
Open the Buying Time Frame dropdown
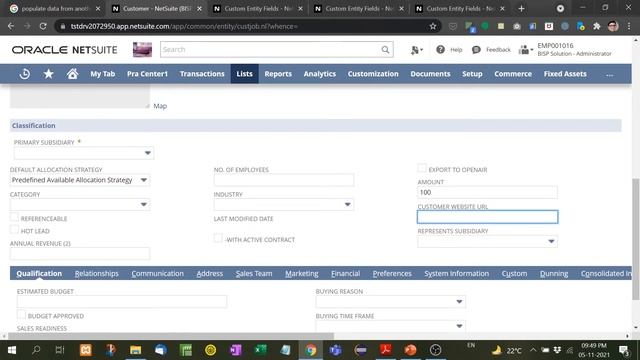point(459,326)
